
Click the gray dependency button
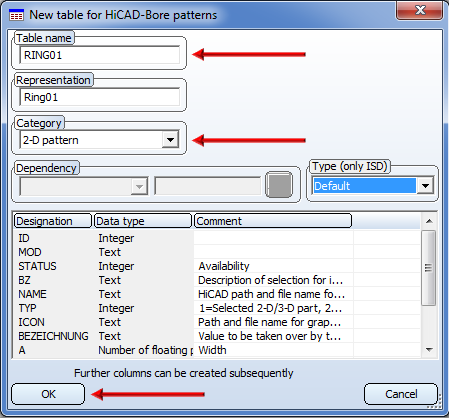279,185
